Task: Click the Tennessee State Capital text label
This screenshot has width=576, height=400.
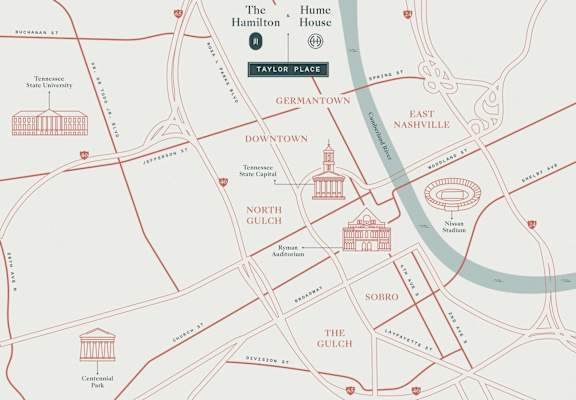Action: [x=258, y=170]
